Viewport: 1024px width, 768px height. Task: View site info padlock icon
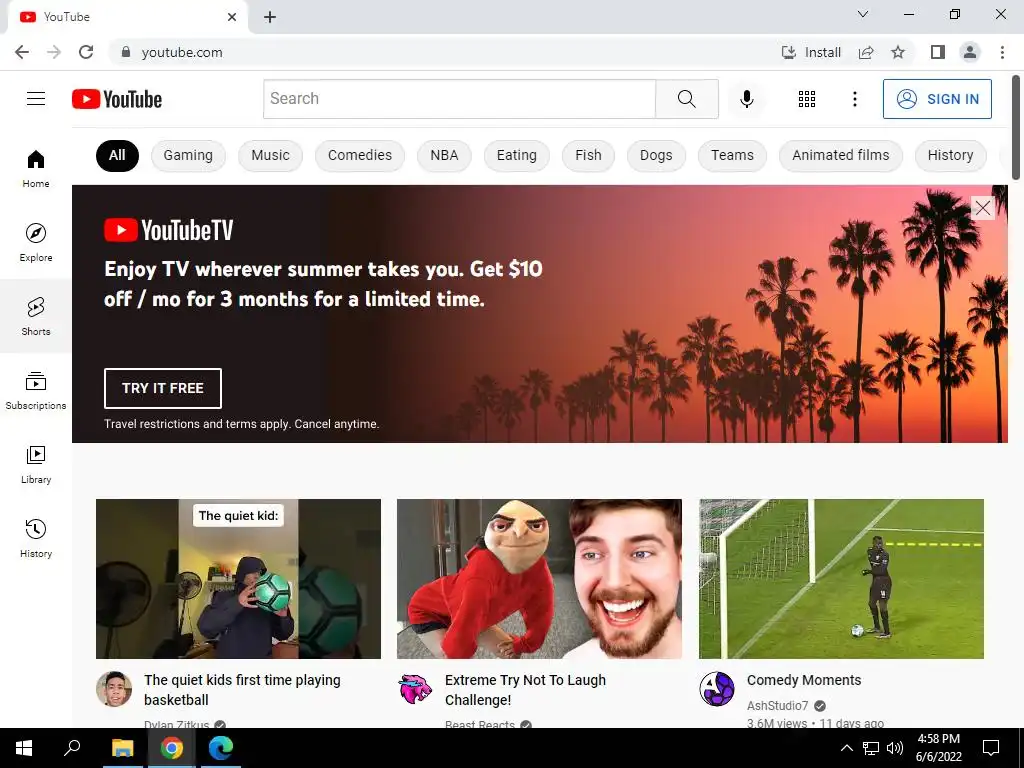point(125,52)
